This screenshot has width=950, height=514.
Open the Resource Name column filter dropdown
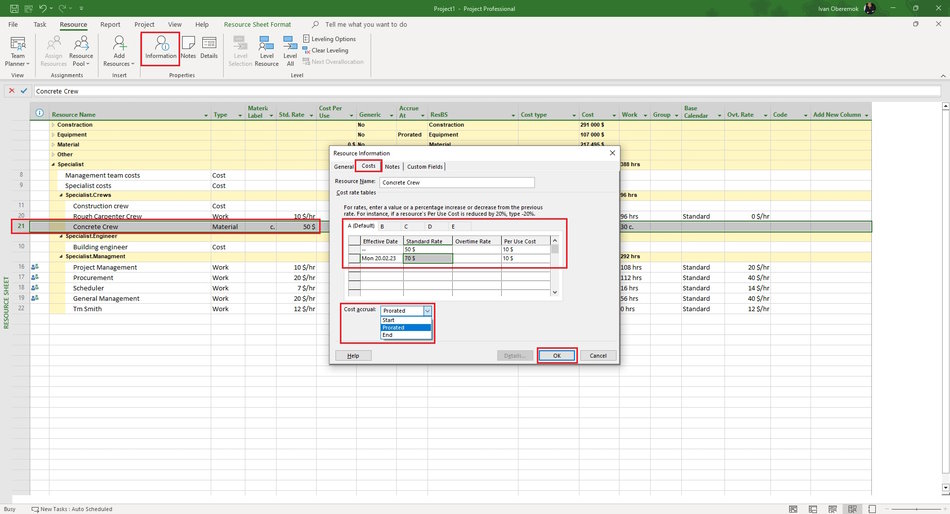pos(205,115)
